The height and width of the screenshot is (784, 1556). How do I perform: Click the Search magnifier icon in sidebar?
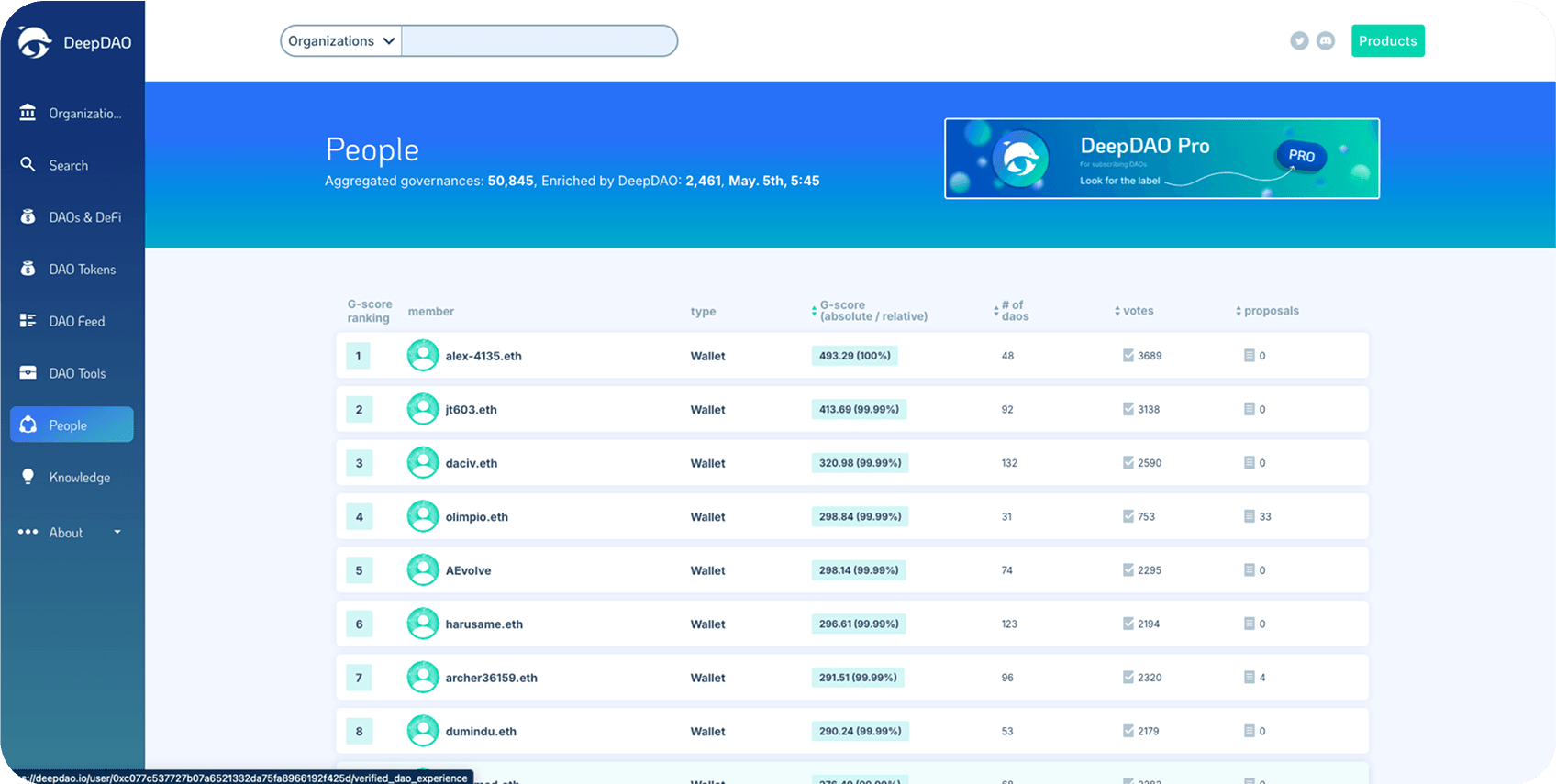point(28,165)
